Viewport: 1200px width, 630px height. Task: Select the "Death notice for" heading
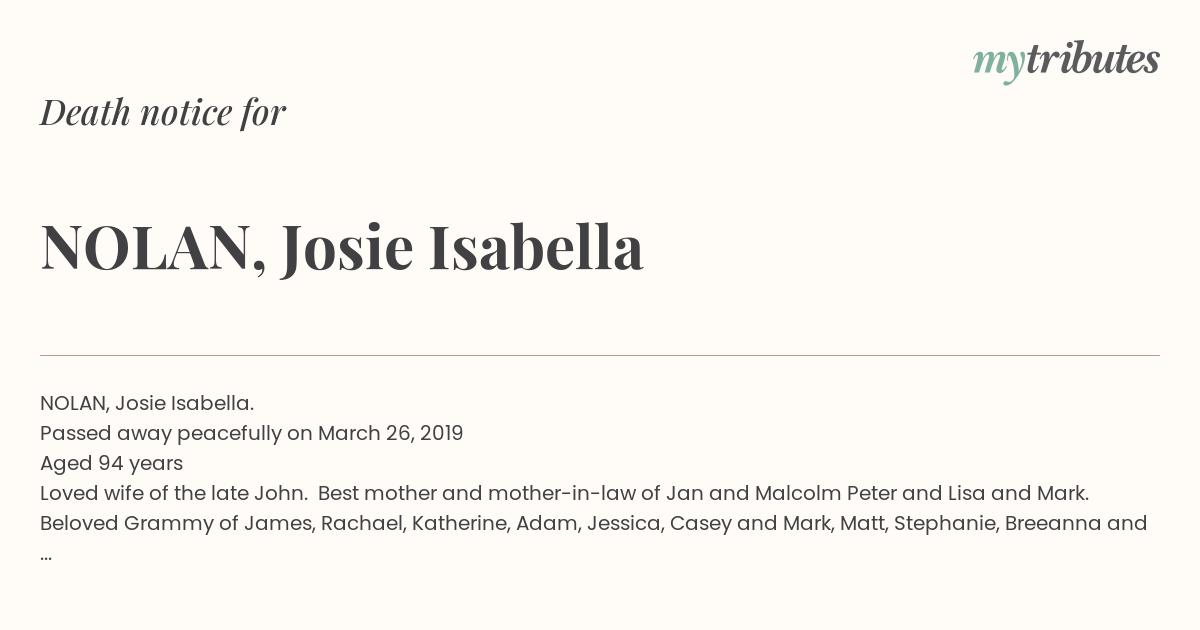(163, 112)
